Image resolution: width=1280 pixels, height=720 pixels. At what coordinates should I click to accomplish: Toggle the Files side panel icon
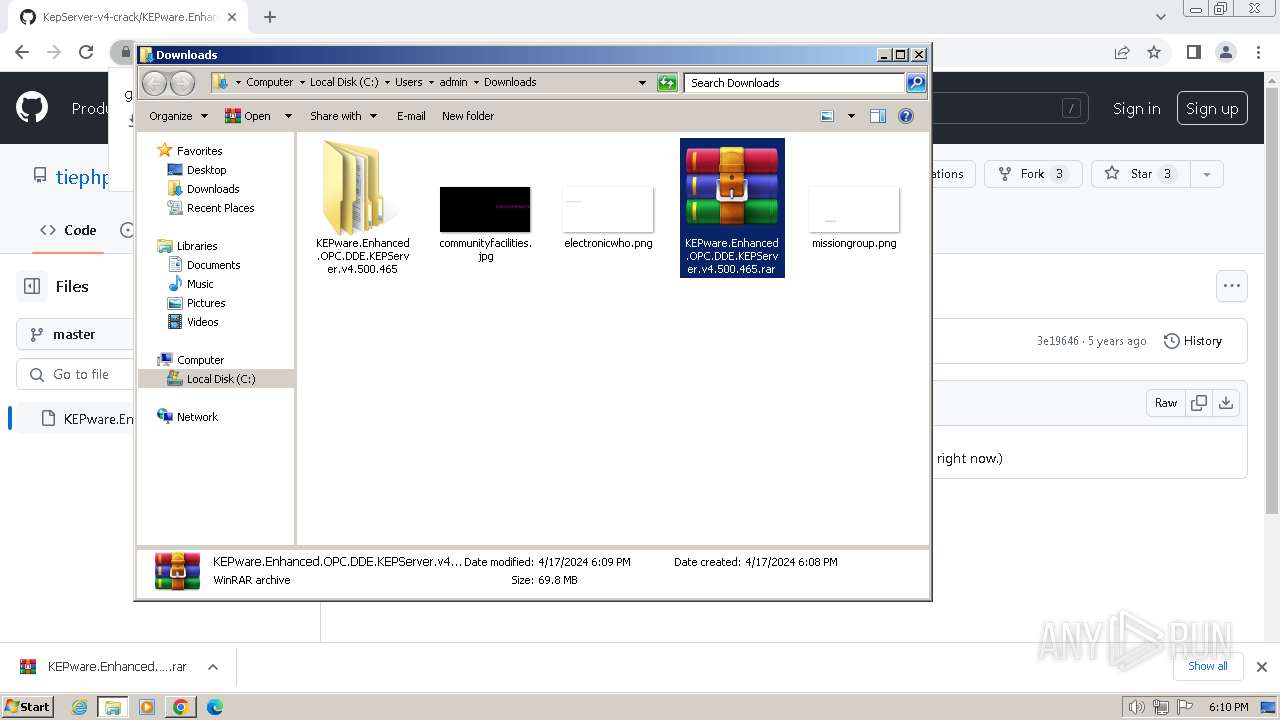tap(32, 286)
